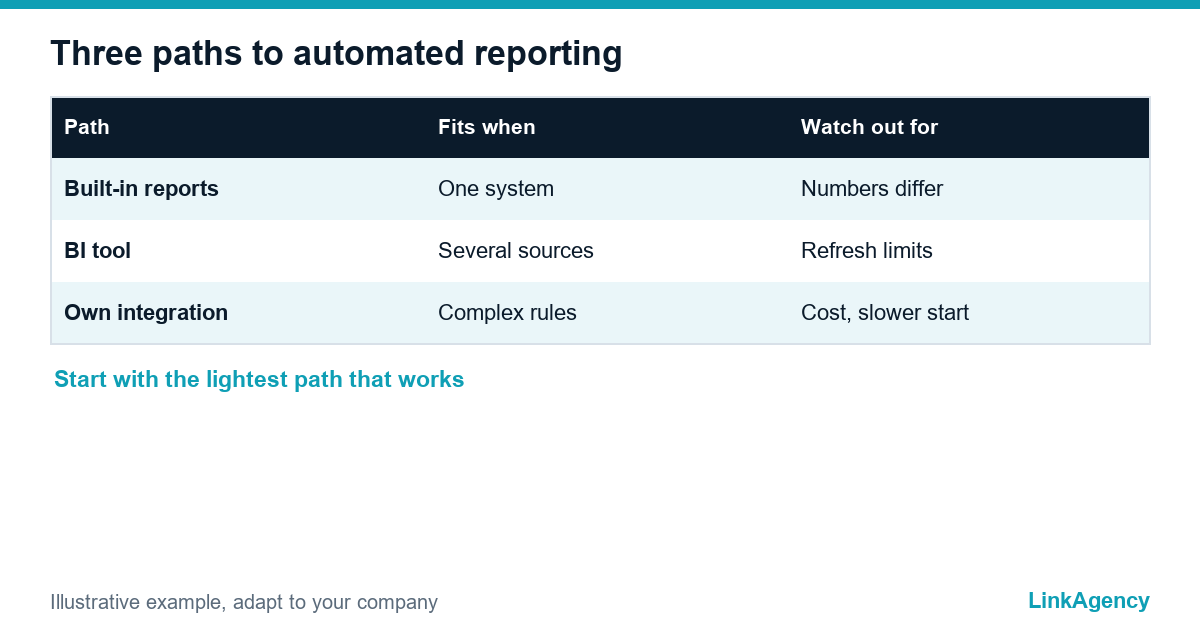Select the 'Watch out for' column header

[x=869, y=127]
